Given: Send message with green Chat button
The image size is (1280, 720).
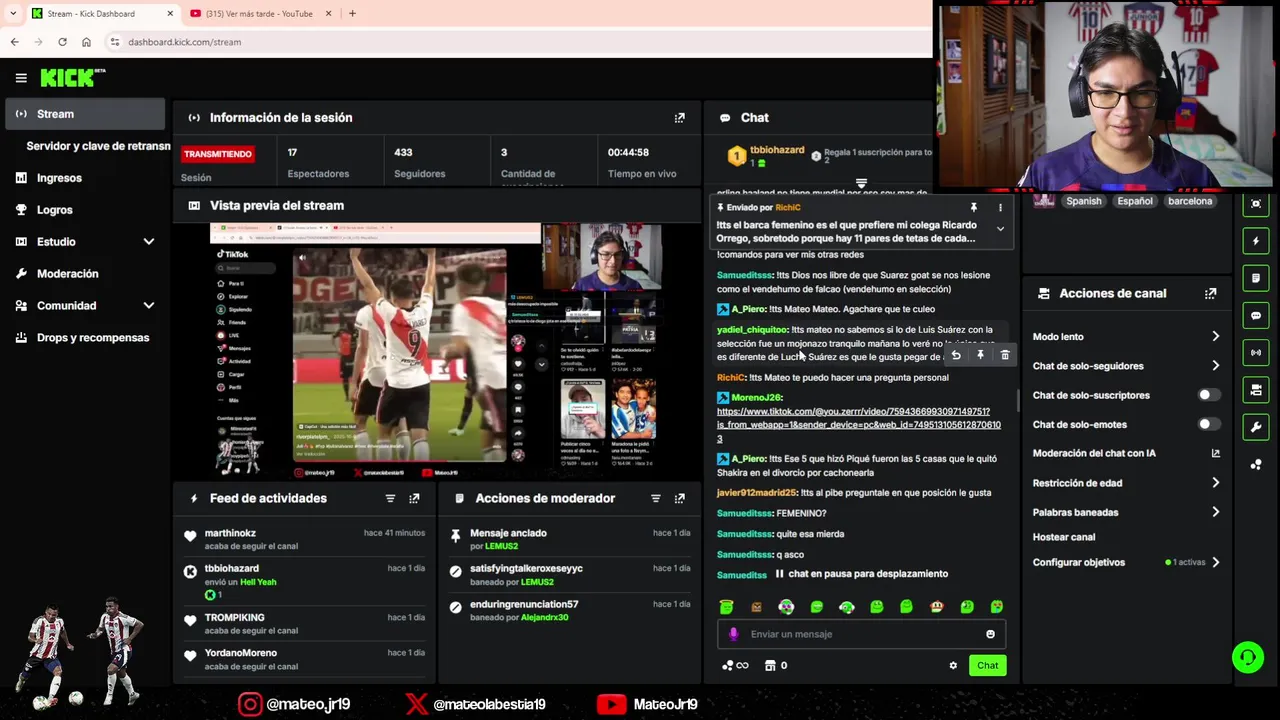Looking at the screenshot, I should (x=987, y=666).
